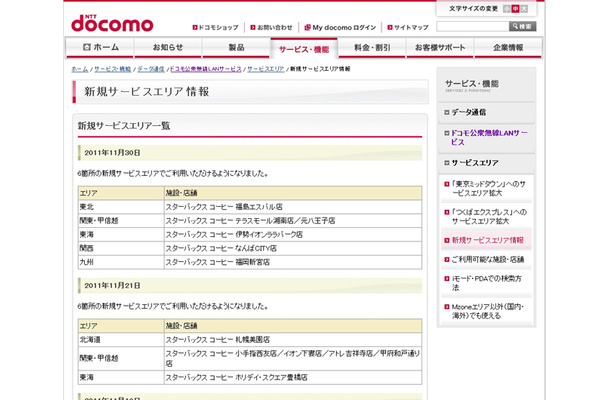Open sidebar 新規サービスエリア情報 link
Viewport: 610px width, 400px height.
pos(487,240)
